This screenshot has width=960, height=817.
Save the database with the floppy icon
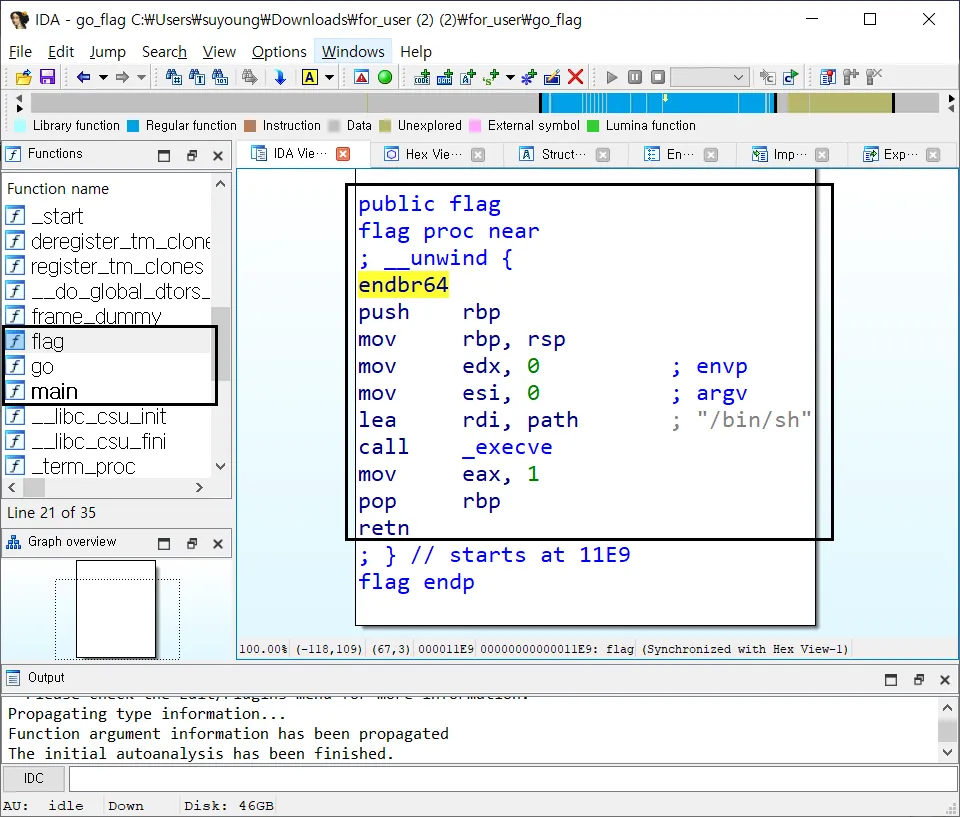point(47,77)
